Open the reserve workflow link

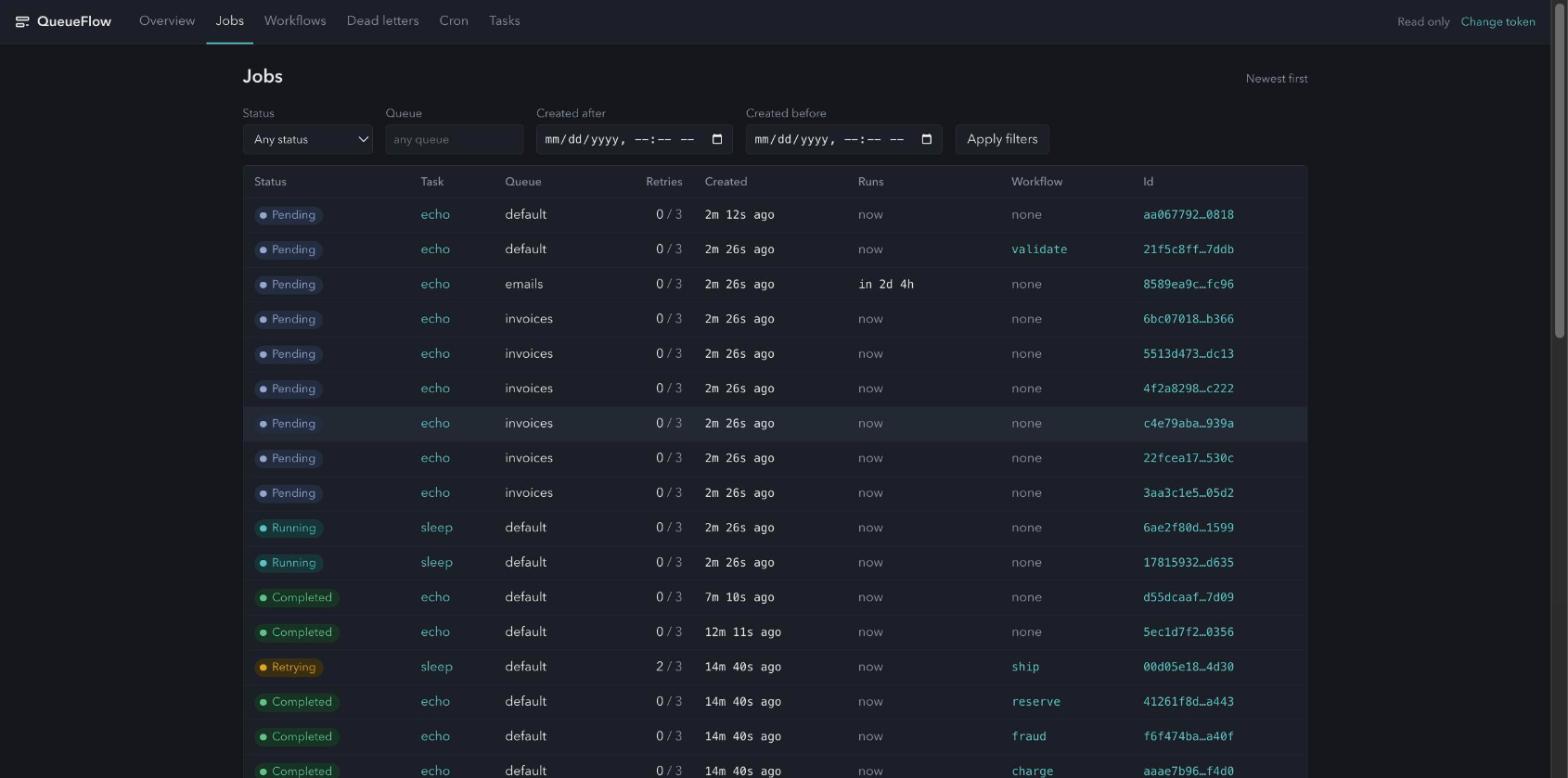pos(1036,702)
